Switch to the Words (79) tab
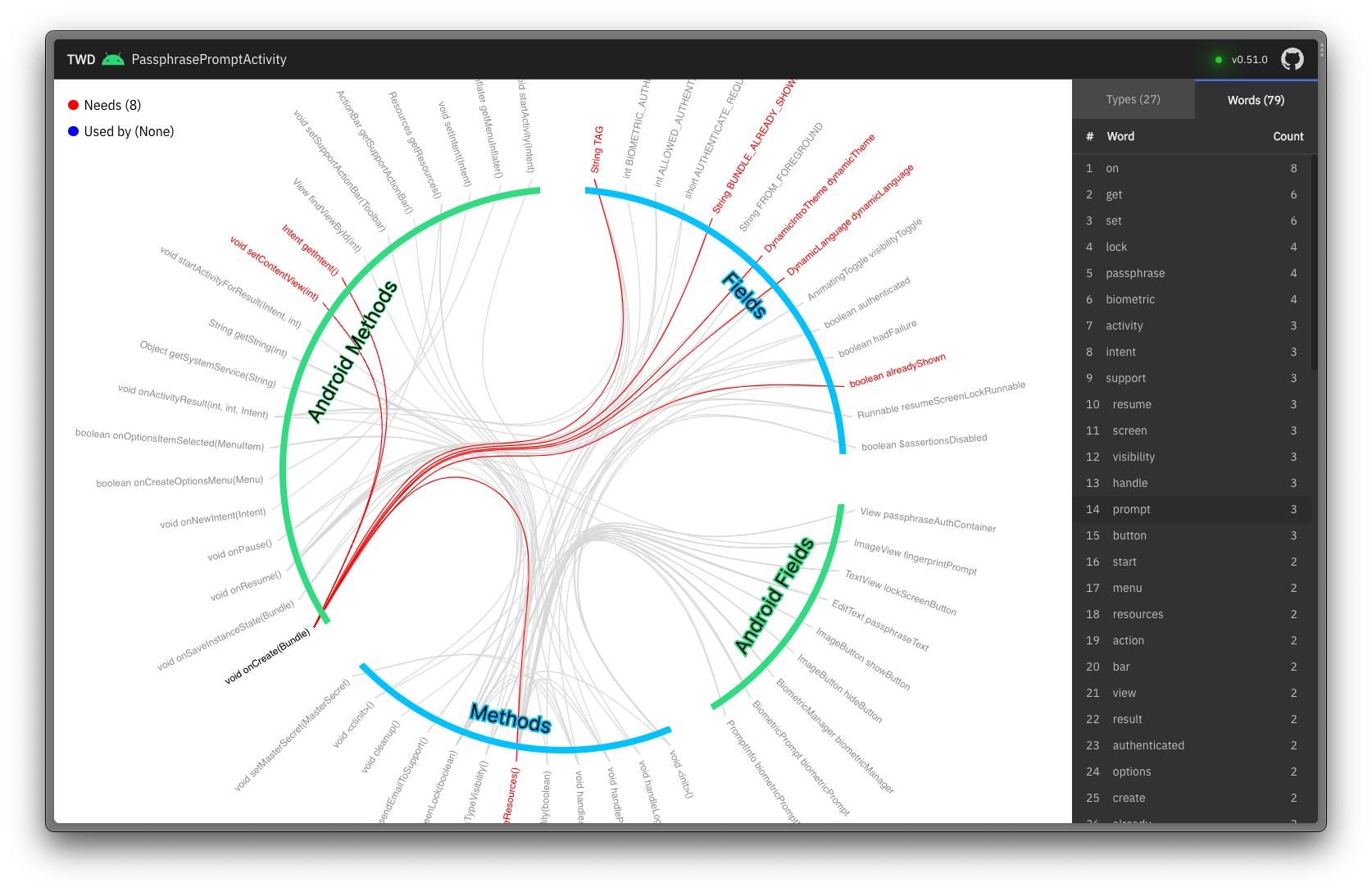This screenshot has height=892, width=1372. point(1255,99)
